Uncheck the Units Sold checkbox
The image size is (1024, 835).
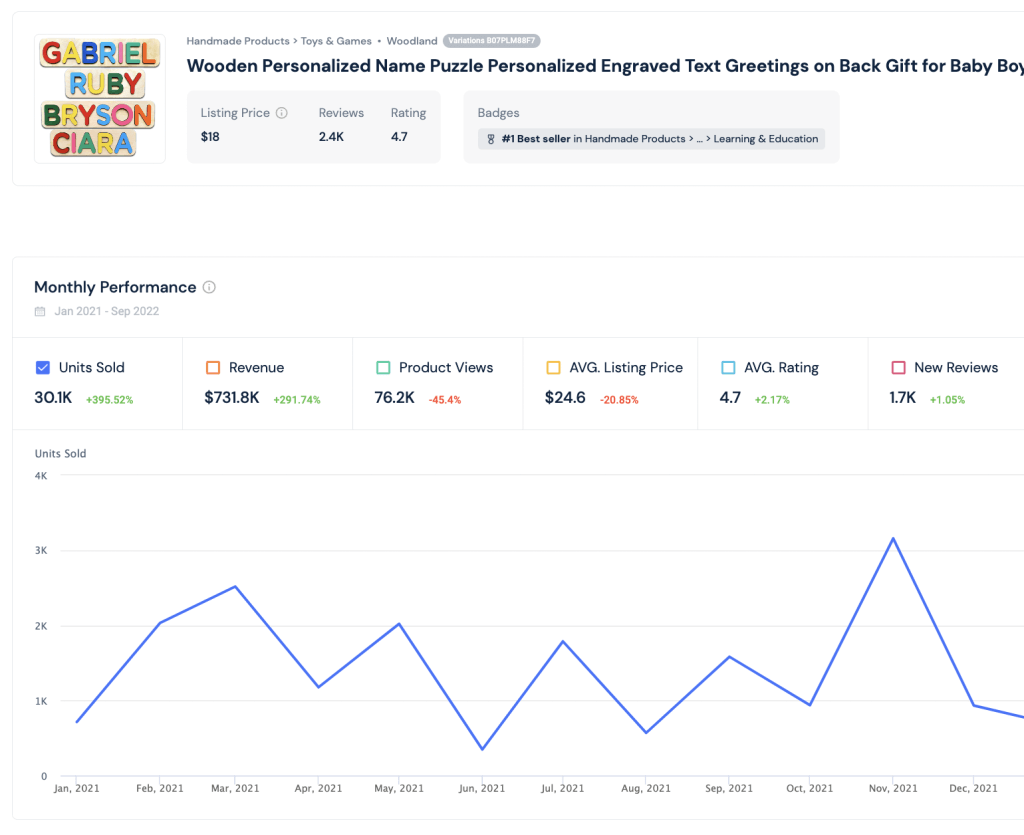coord(42,368)
